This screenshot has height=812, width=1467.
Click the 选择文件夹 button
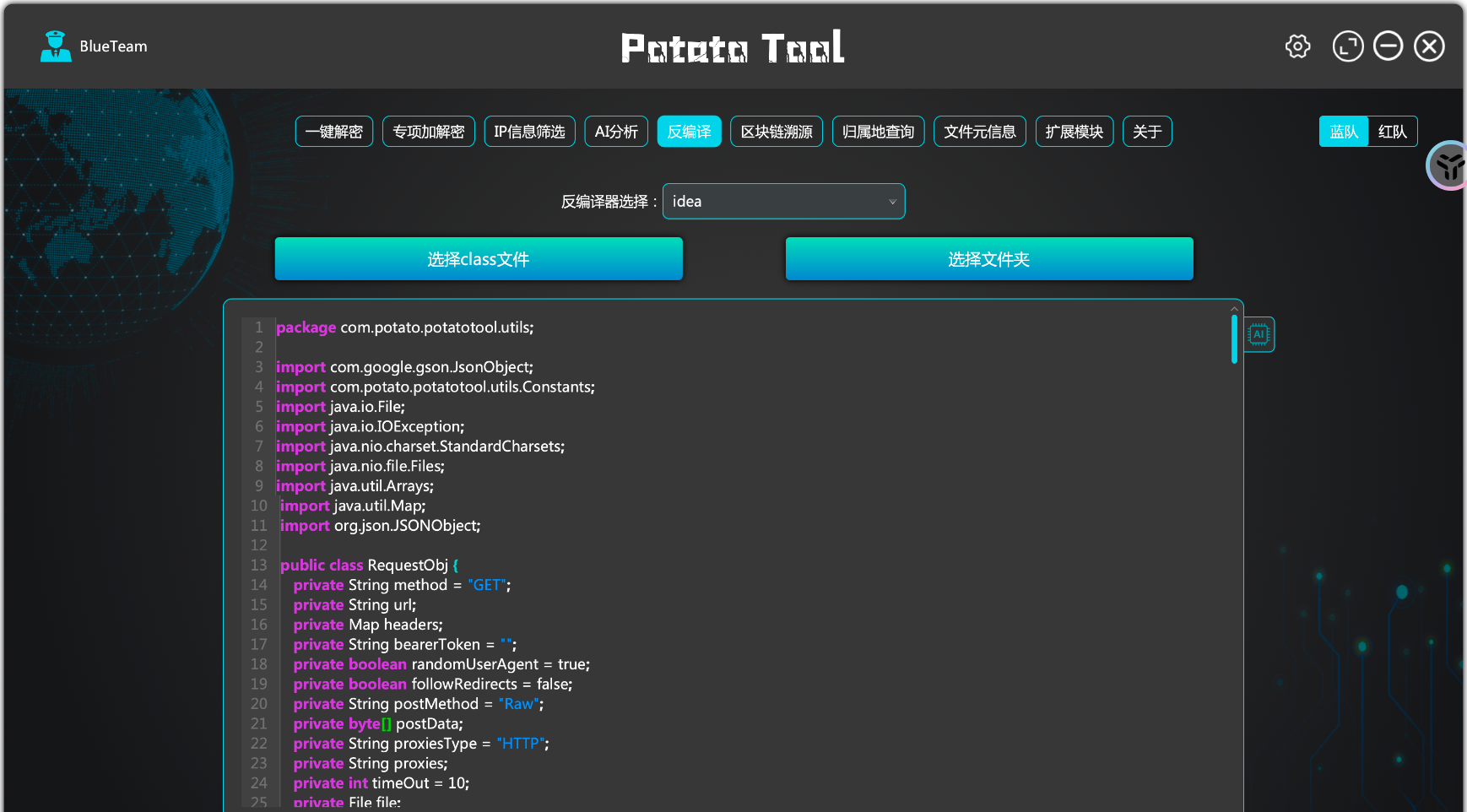point(989,259)
